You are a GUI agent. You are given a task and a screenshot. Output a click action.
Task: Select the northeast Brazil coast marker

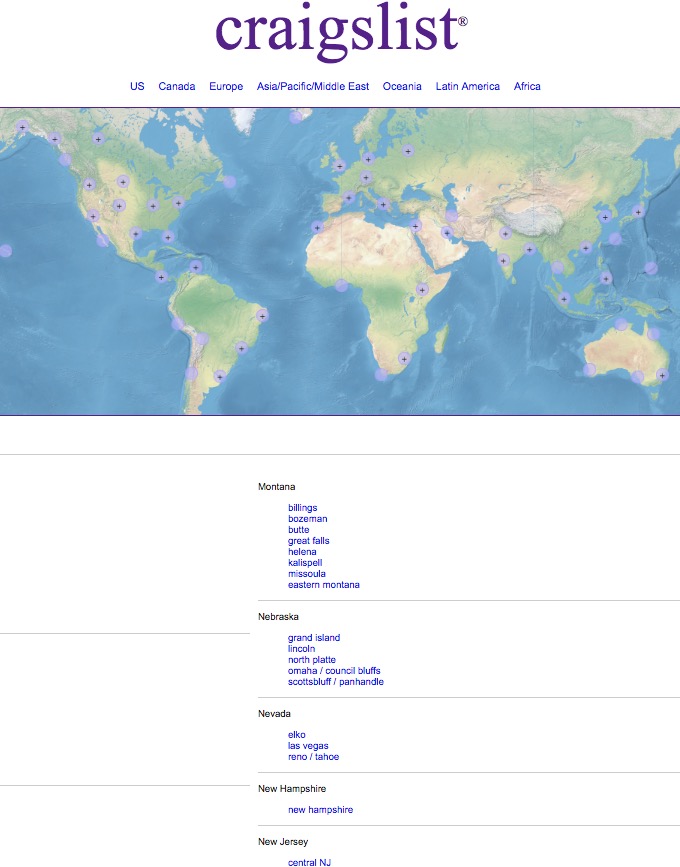(x=262, y=316)
